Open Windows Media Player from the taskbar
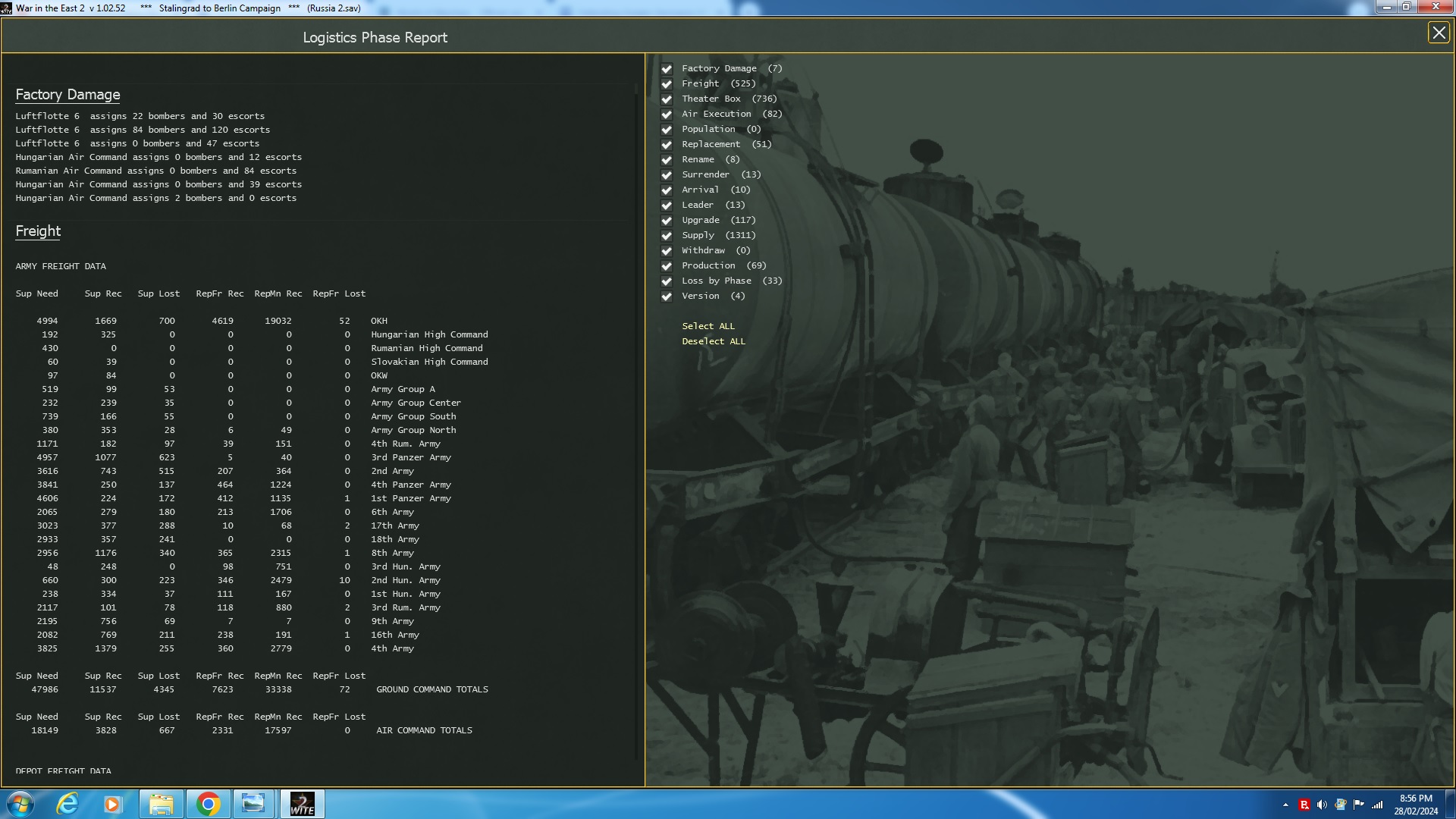1456x819 pixels. (114, 803)
